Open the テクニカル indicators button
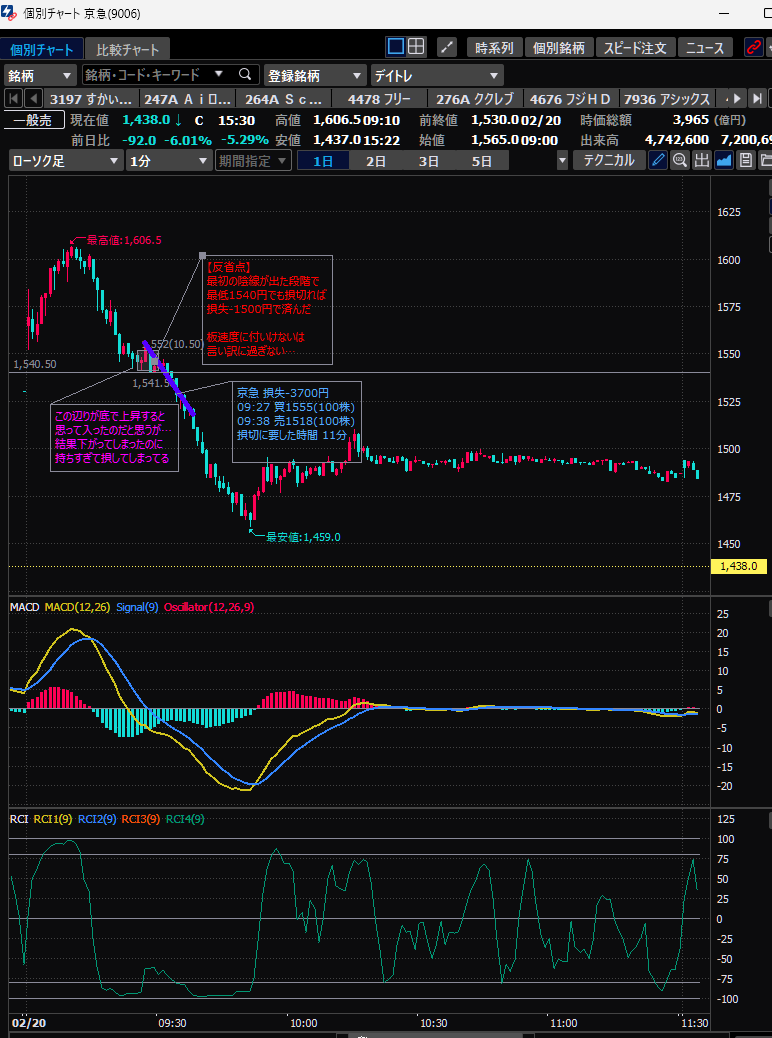772x1038 pixels. (608, 160)
